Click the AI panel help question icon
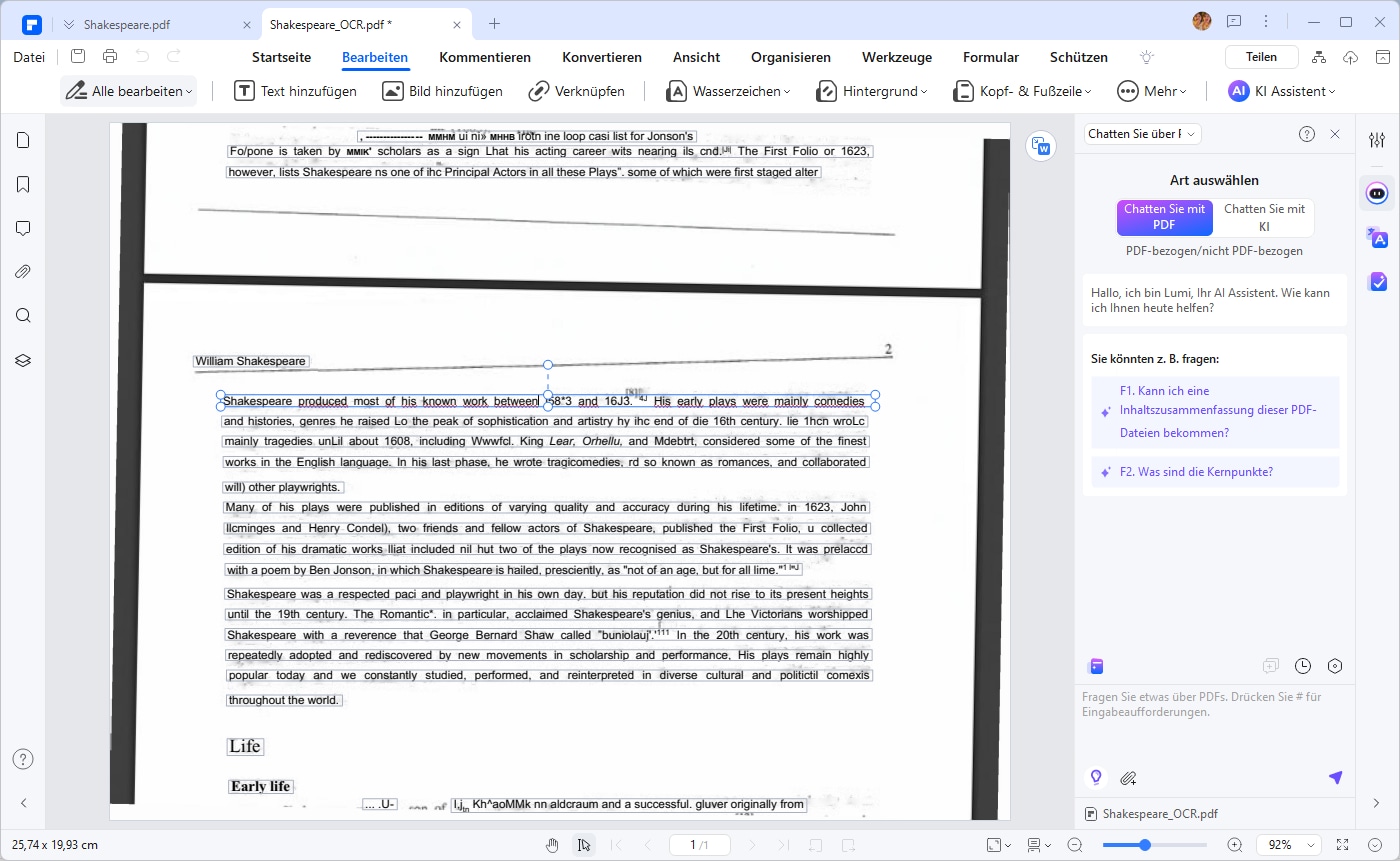The image size is (1400, 861). coord(1307,134)
